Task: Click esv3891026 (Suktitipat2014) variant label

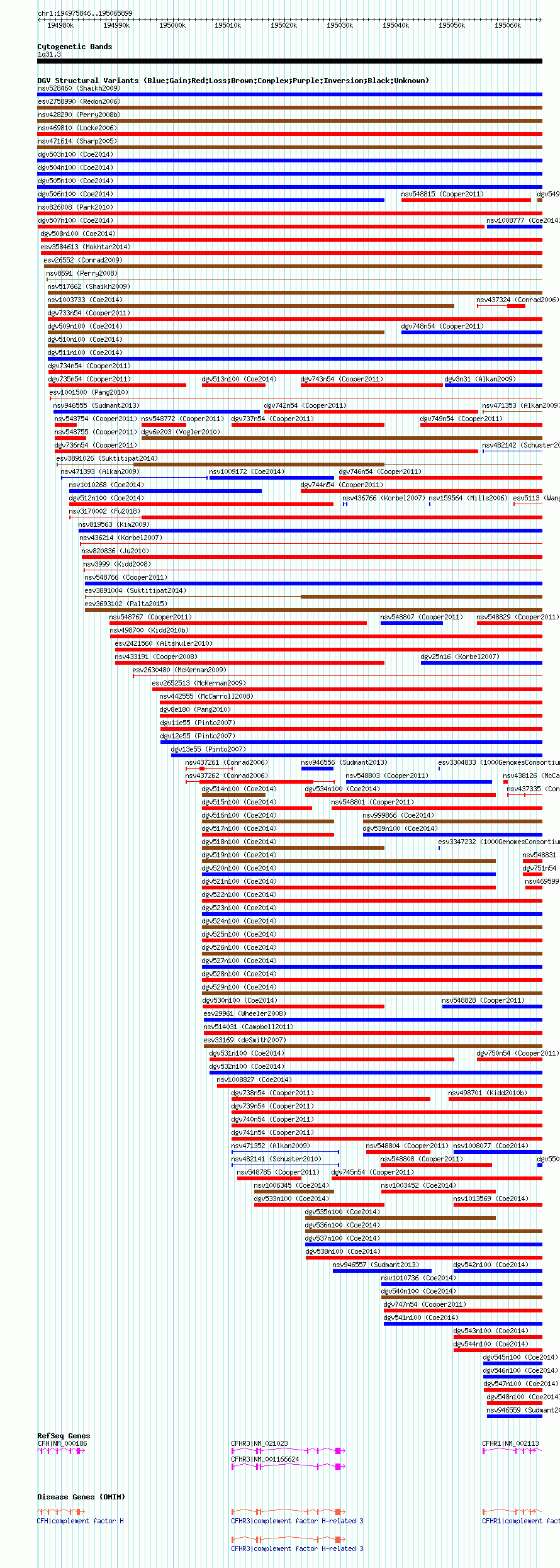Action: click(107, 458)
